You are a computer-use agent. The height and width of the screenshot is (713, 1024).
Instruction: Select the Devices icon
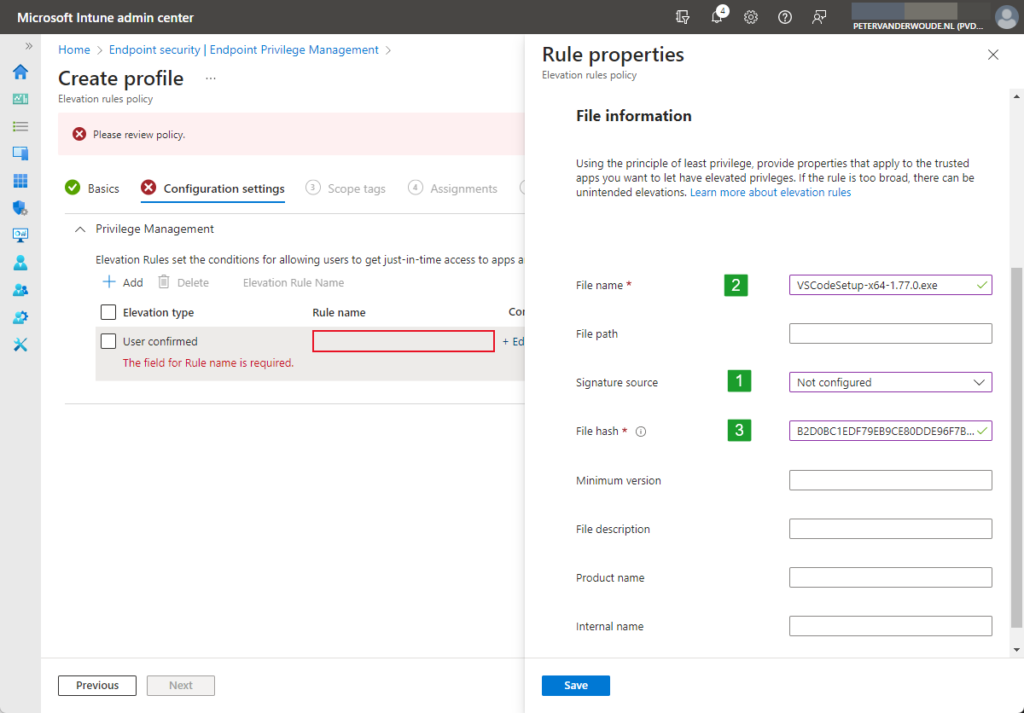pos(20,152)
